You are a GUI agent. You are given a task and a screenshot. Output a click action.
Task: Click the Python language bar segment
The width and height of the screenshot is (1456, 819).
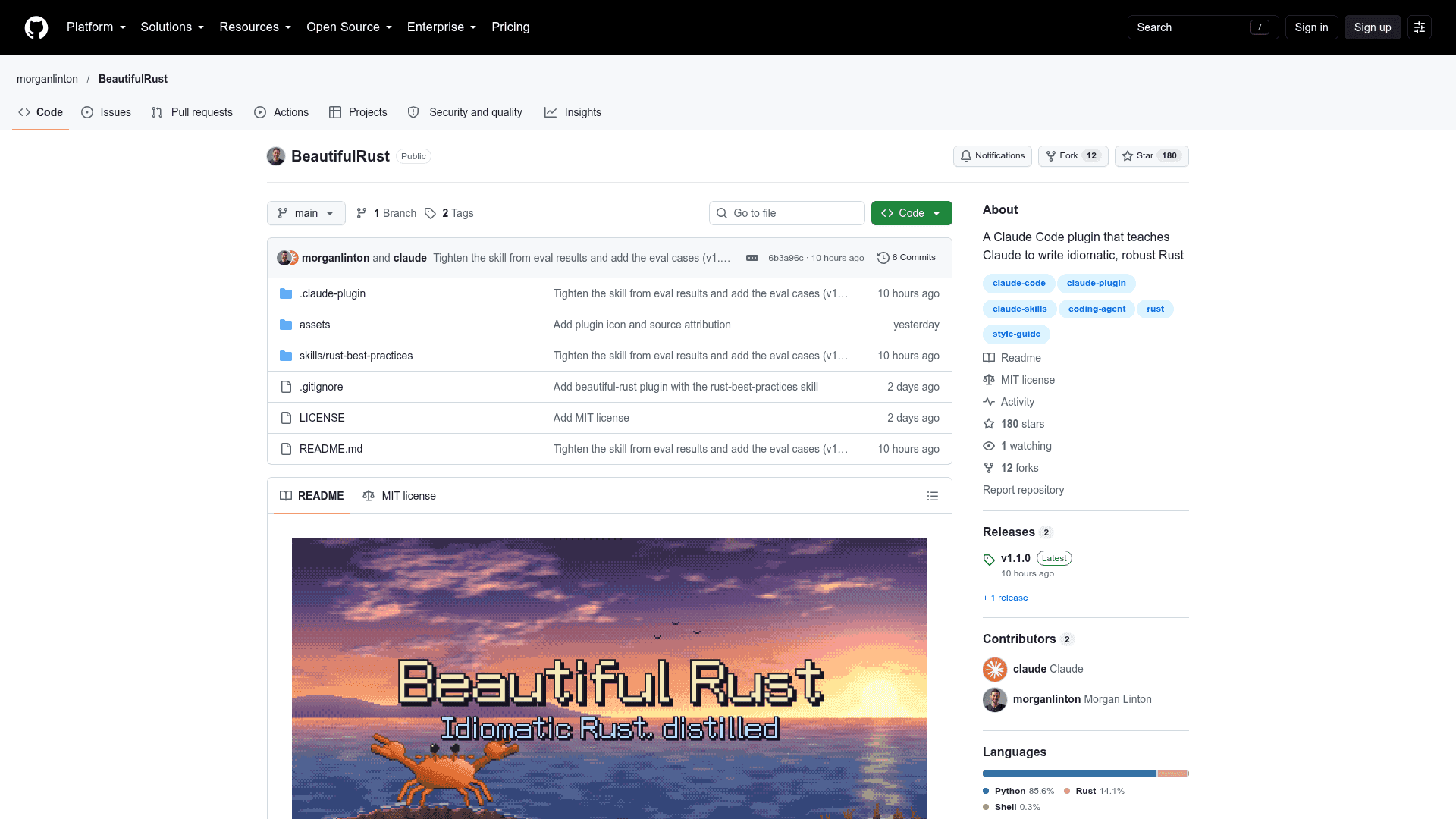(1069, 773)
